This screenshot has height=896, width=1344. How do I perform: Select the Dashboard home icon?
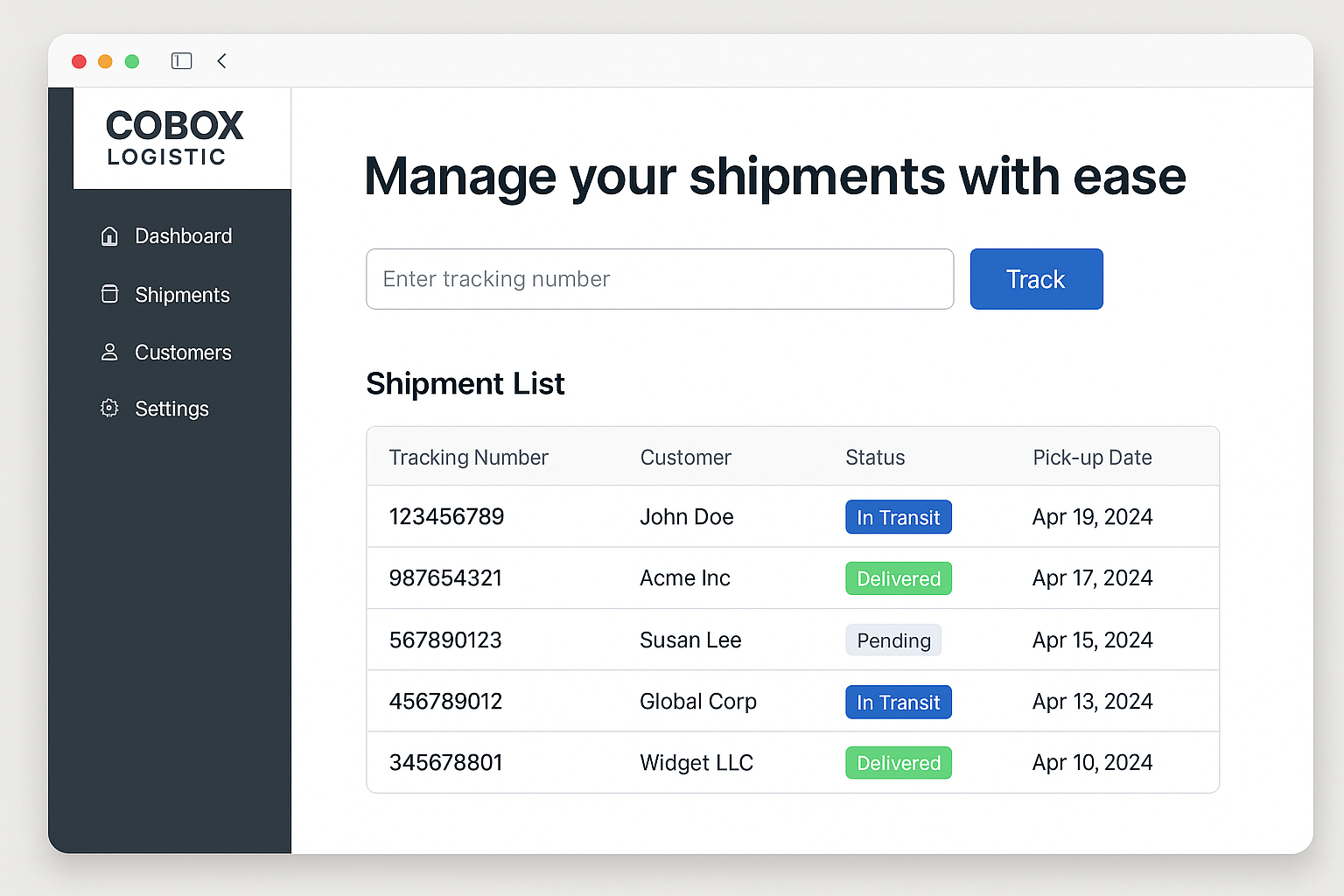click(108, 235)
